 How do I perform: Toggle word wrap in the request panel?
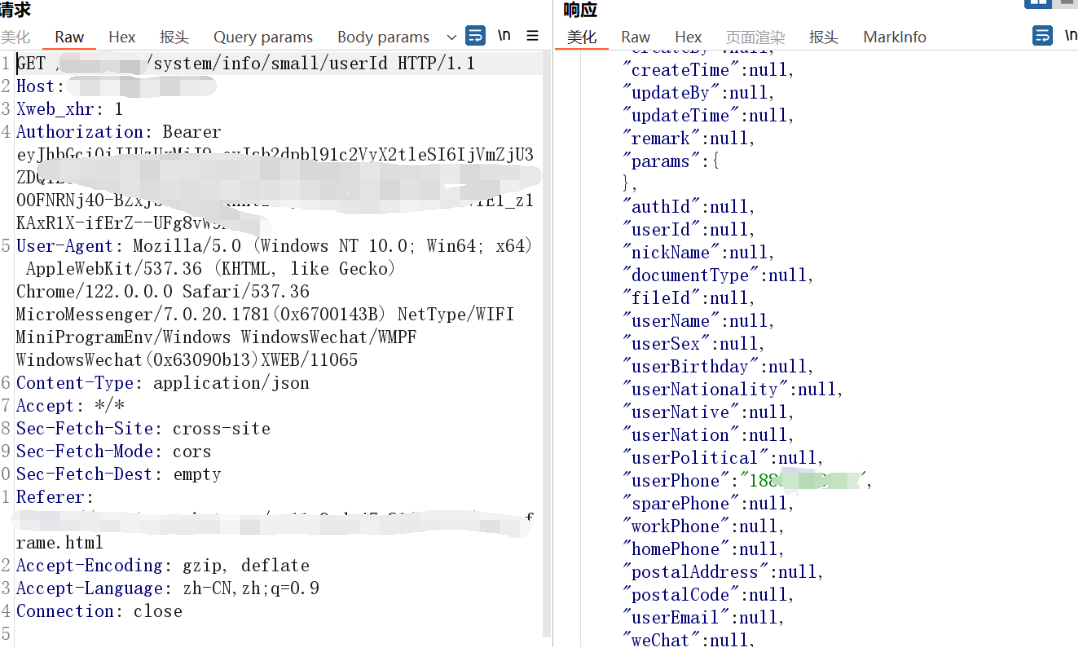pos(476,36)
